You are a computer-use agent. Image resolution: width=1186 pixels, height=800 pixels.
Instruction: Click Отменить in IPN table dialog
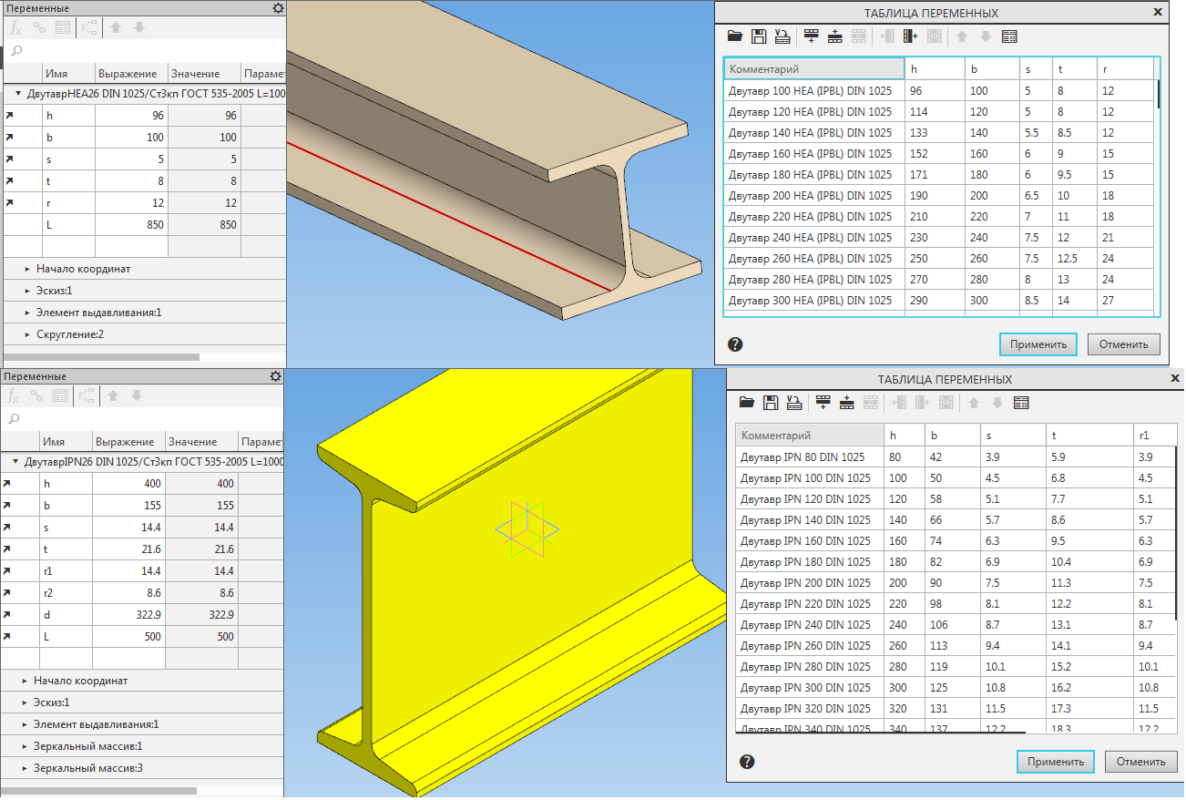click(x=1141, y=762)
